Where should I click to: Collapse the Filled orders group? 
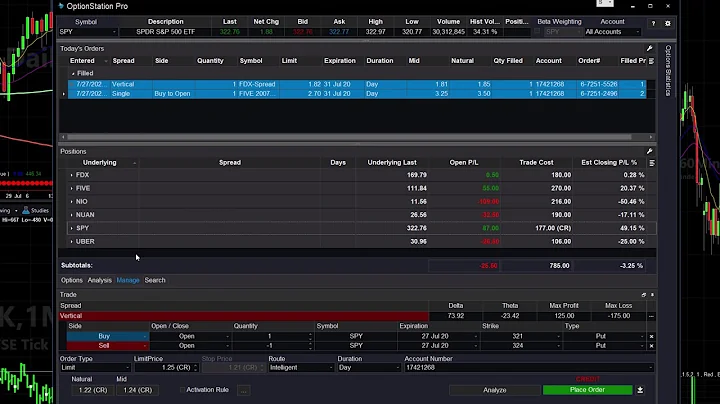(x=73, y=73)
